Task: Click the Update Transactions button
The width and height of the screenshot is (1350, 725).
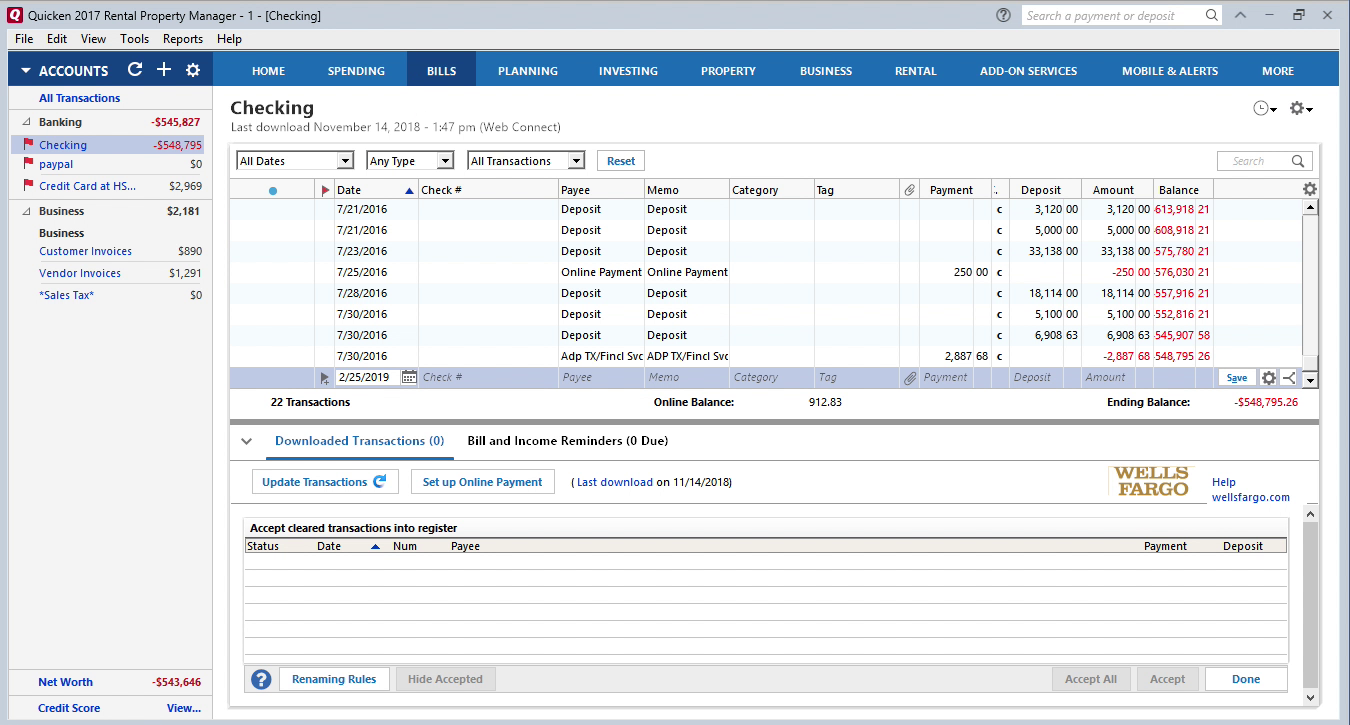Action: click(325, 482)
